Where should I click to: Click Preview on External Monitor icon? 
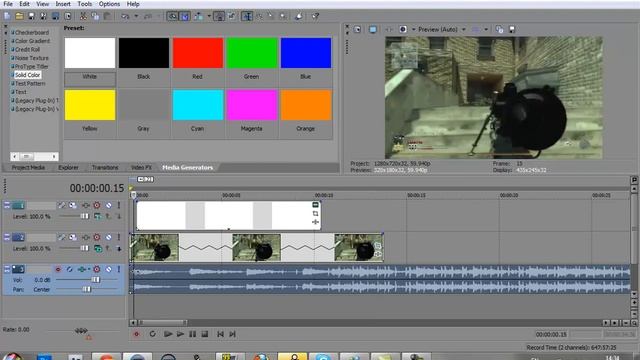click(x=373, y=29)
